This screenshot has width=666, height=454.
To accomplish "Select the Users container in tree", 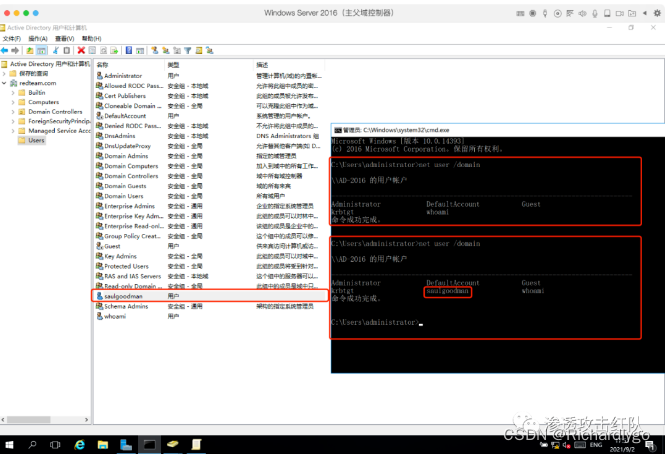I will pos(31,141).
